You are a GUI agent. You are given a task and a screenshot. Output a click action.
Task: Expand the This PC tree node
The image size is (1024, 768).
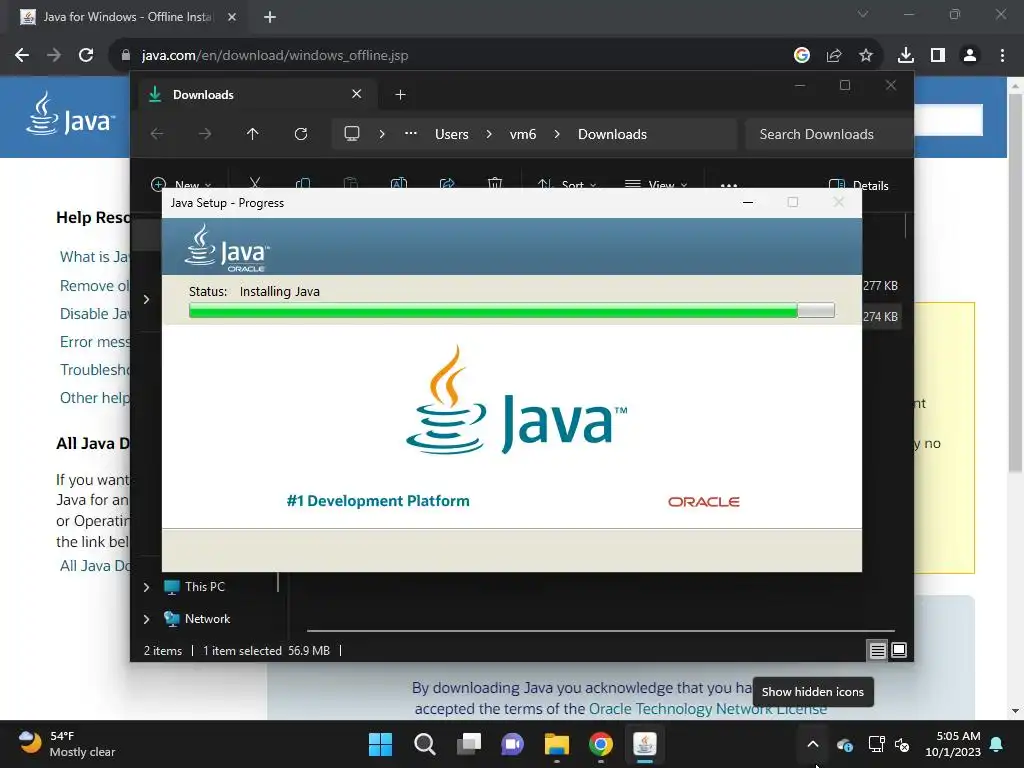point(146,587)
